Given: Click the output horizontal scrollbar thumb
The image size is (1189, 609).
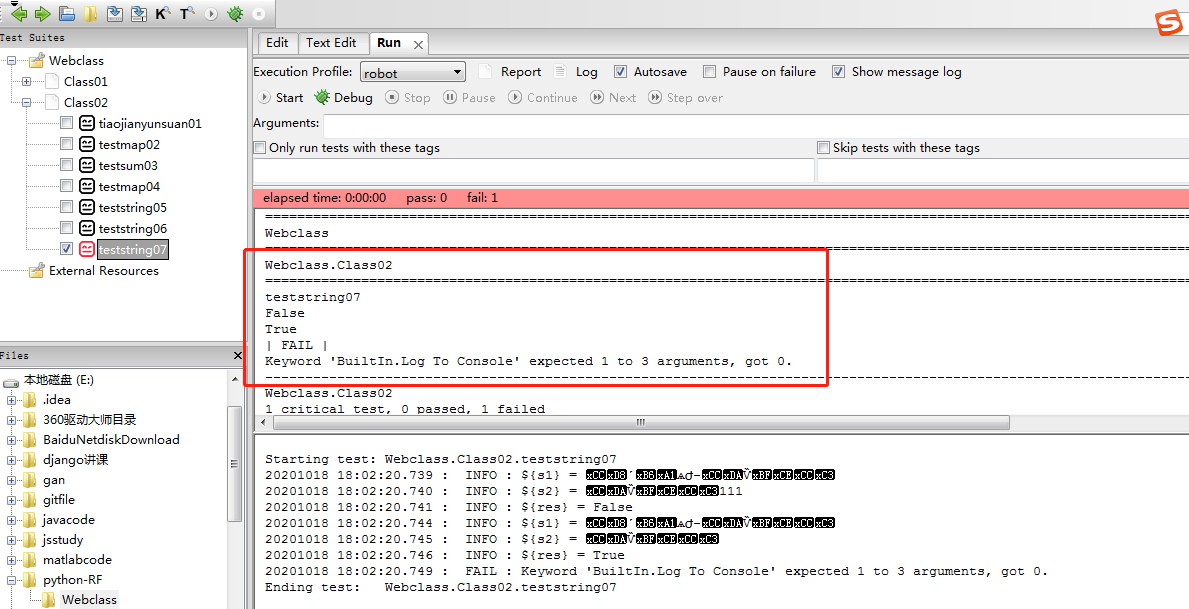Looking at the screenshot, I should [641, 422].
